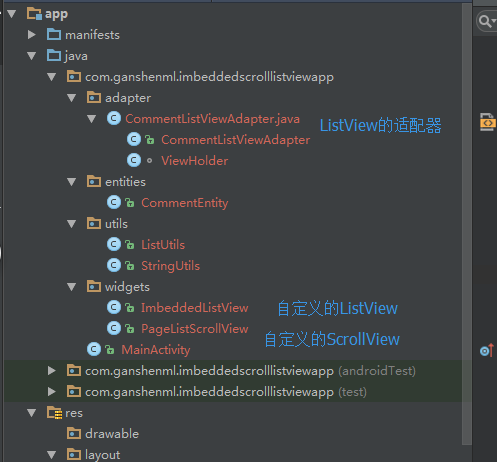Expand the (test) package arrow
The height and width of the screenshot is (462, 497).
[52, 392]
